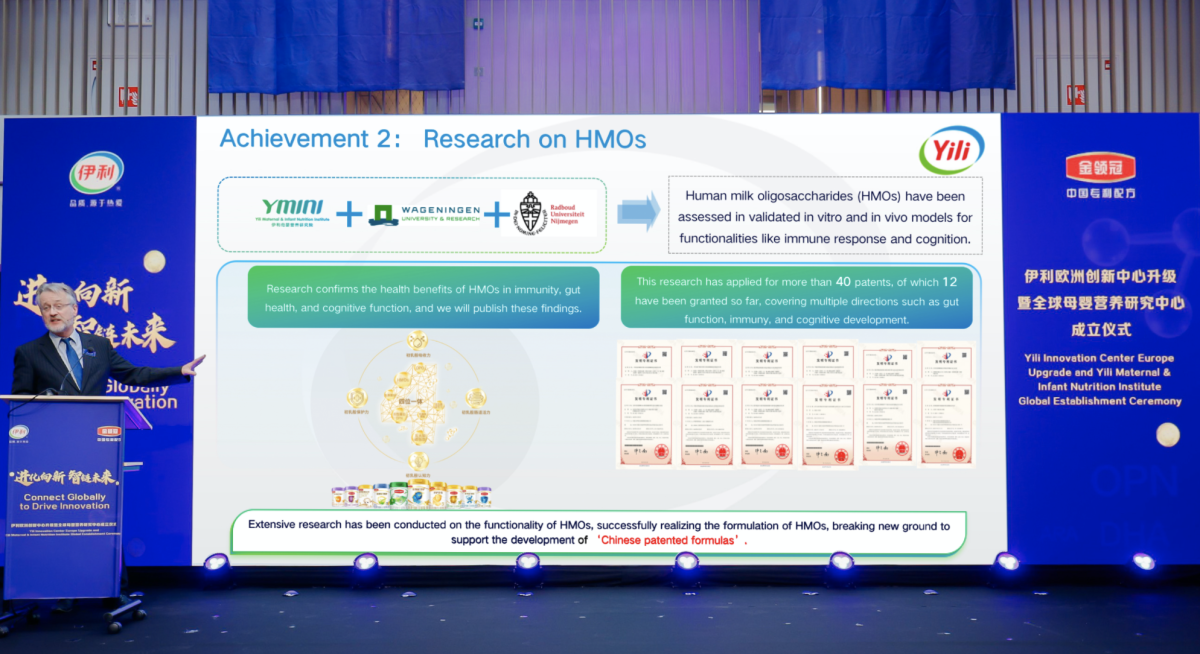Viewport: 1200px width, 654px height.
Task: Click the plus sign between YMINI and Wageningen
Action: (x=349, y=214)
